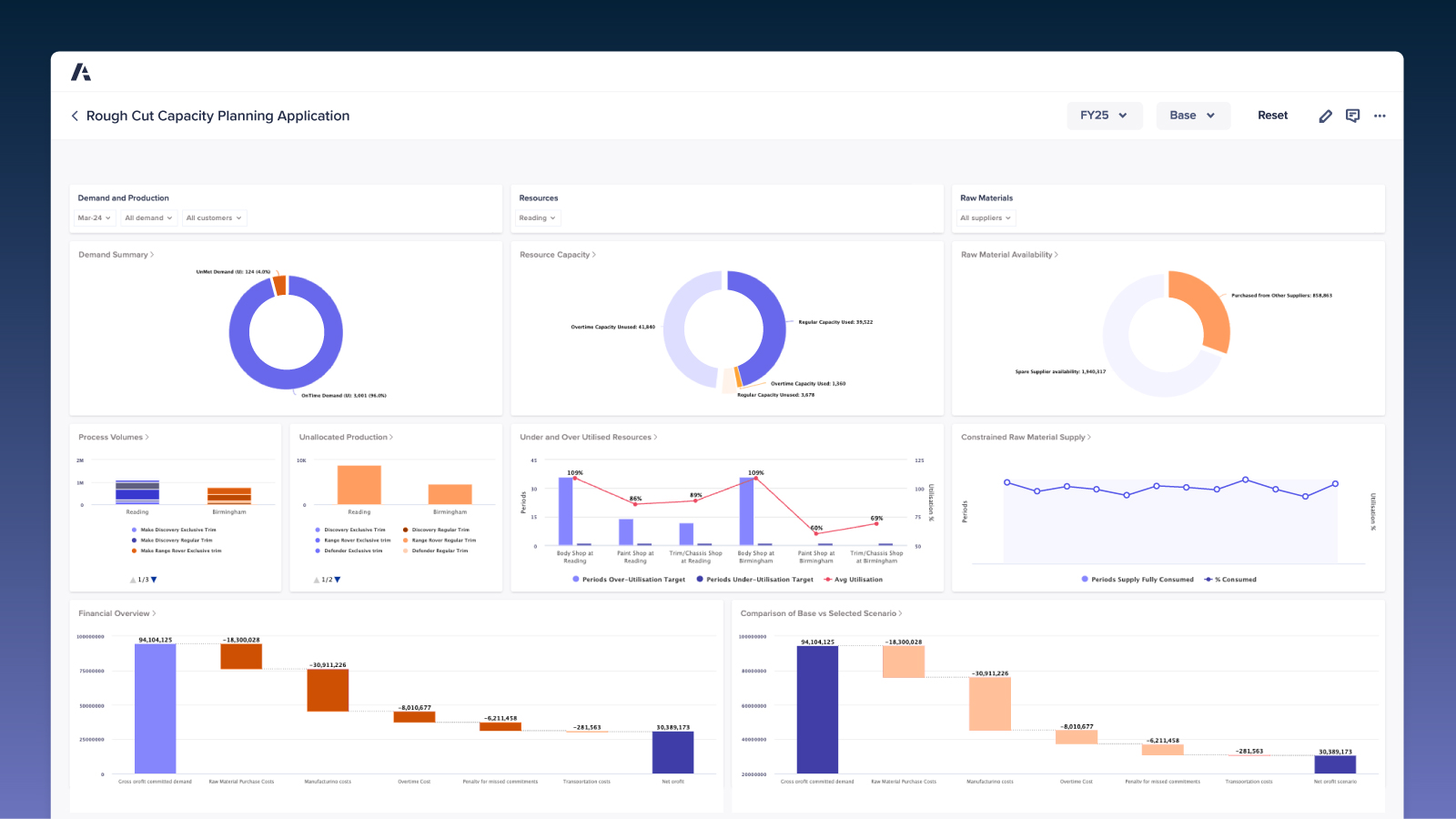Open the Mar-24 period dropdown

coord(95,218)
